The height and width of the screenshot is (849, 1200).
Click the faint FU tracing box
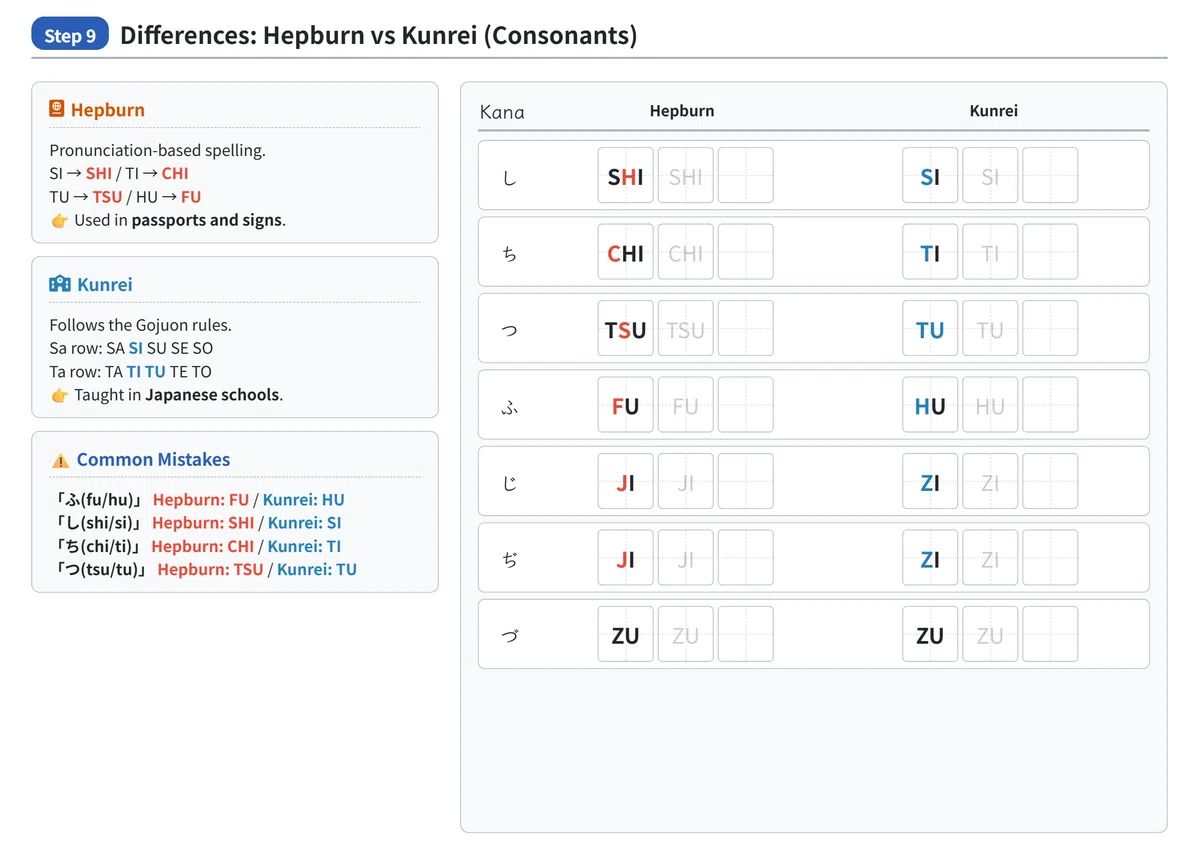[686, 405]
